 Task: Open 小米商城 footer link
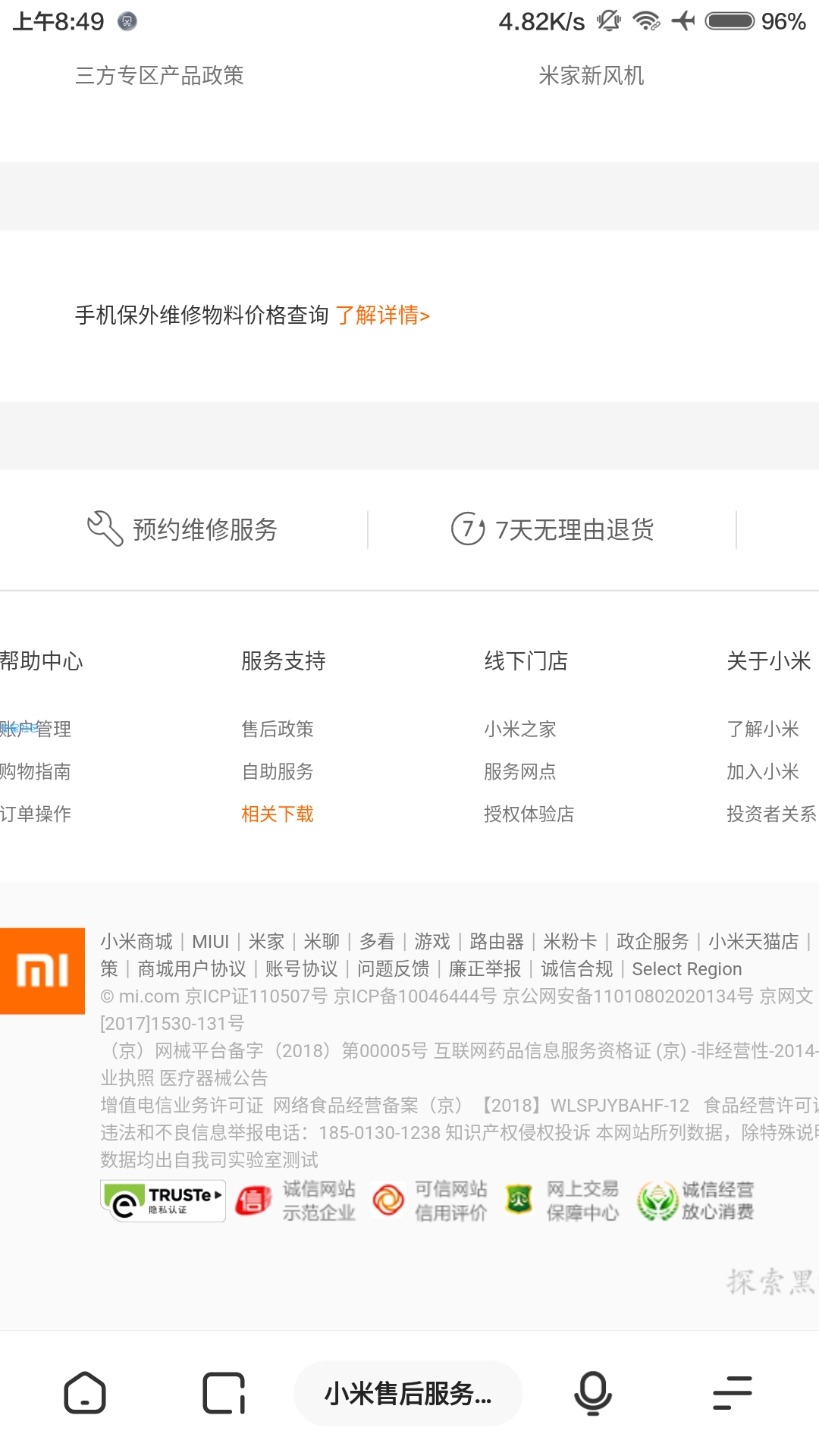coord(136,941)
